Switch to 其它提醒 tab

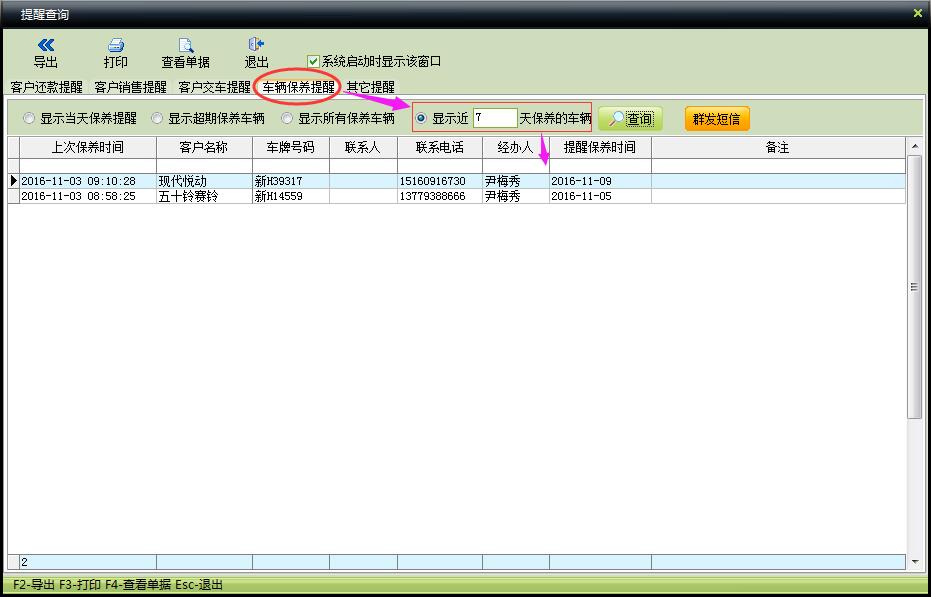tap(370, 87)
